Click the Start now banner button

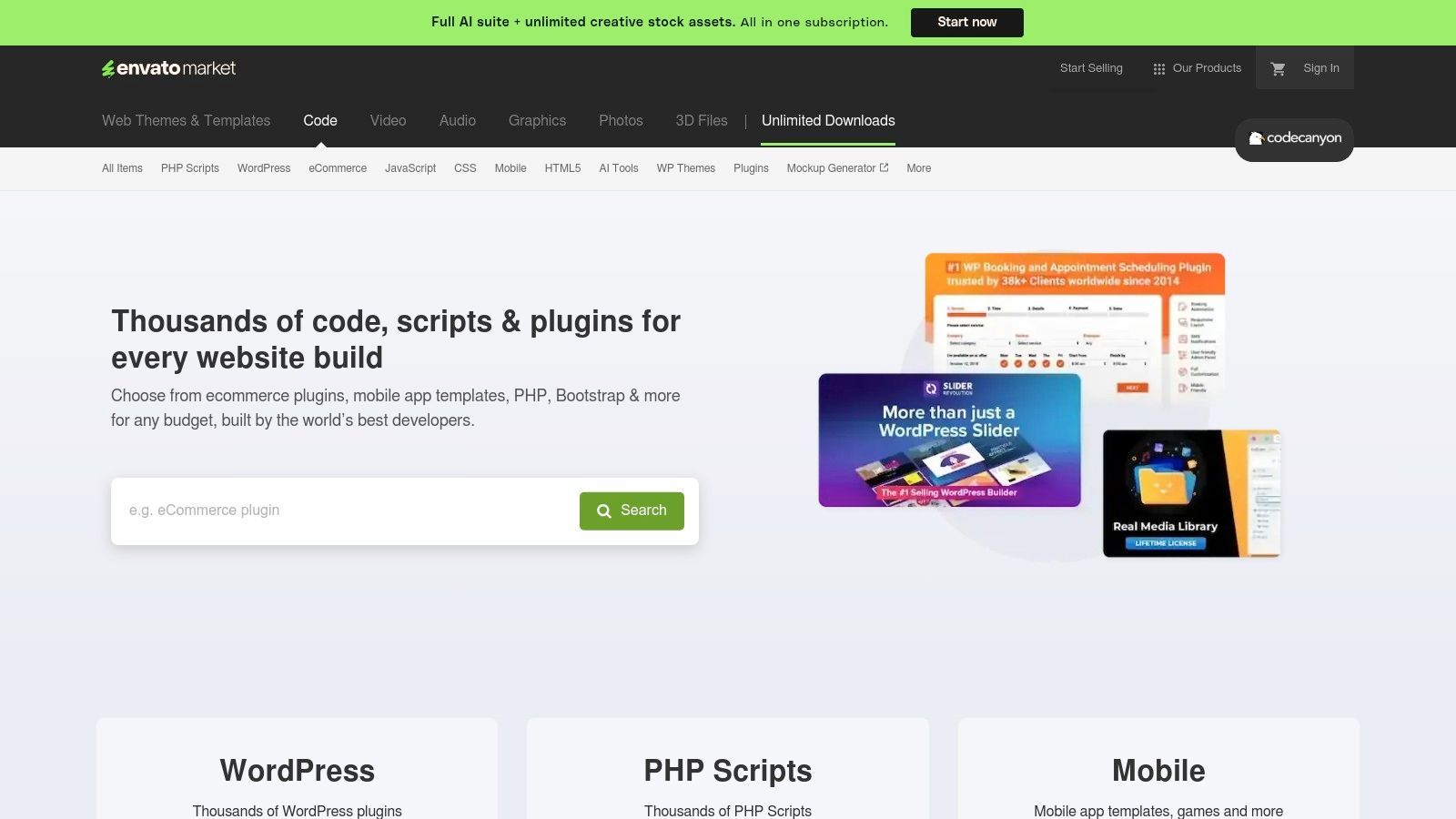pyautogui.click(x=966, y=22)
